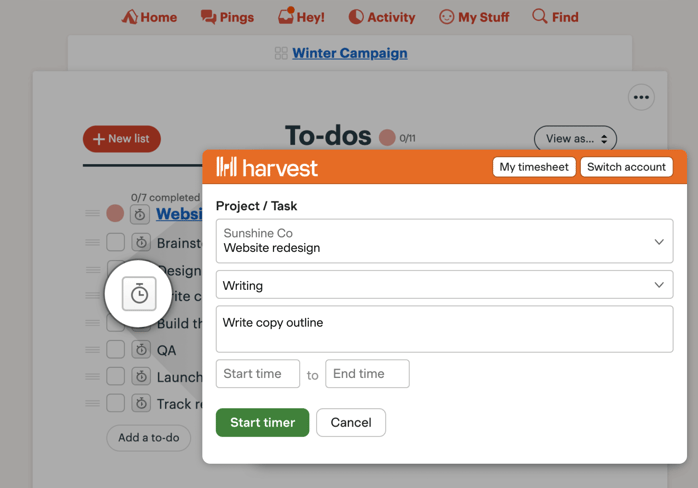Click the timer icon beside the Website list title
The height and width of the screenshot is (488, 698).
click(x=139, y=215)
